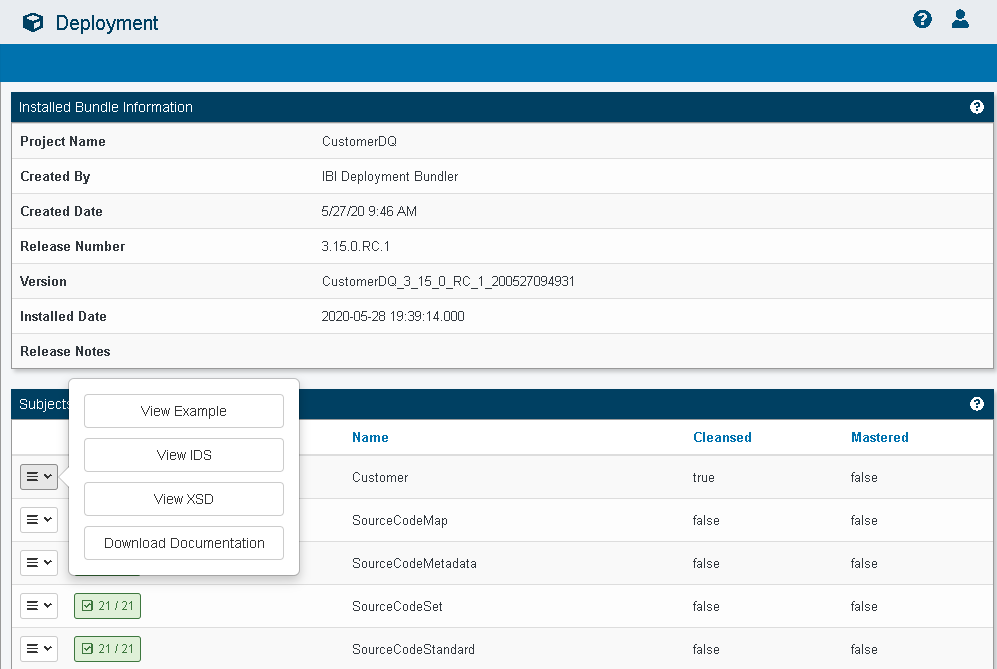Click the Deployment cube logo icon
Screen dimensions: 997x669
tap(32, 23)
